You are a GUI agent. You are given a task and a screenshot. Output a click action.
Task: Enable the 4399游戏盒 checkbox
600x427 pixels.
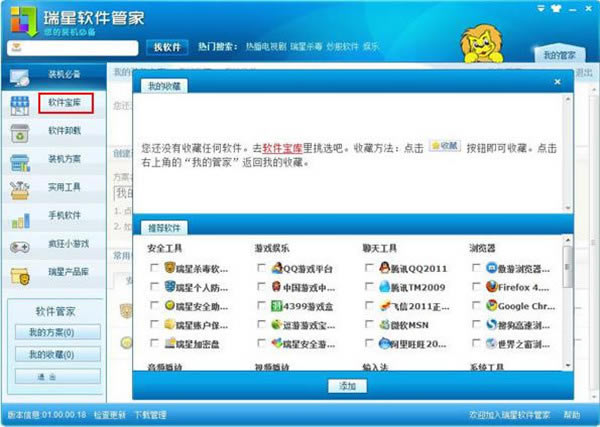coord(261,306)
